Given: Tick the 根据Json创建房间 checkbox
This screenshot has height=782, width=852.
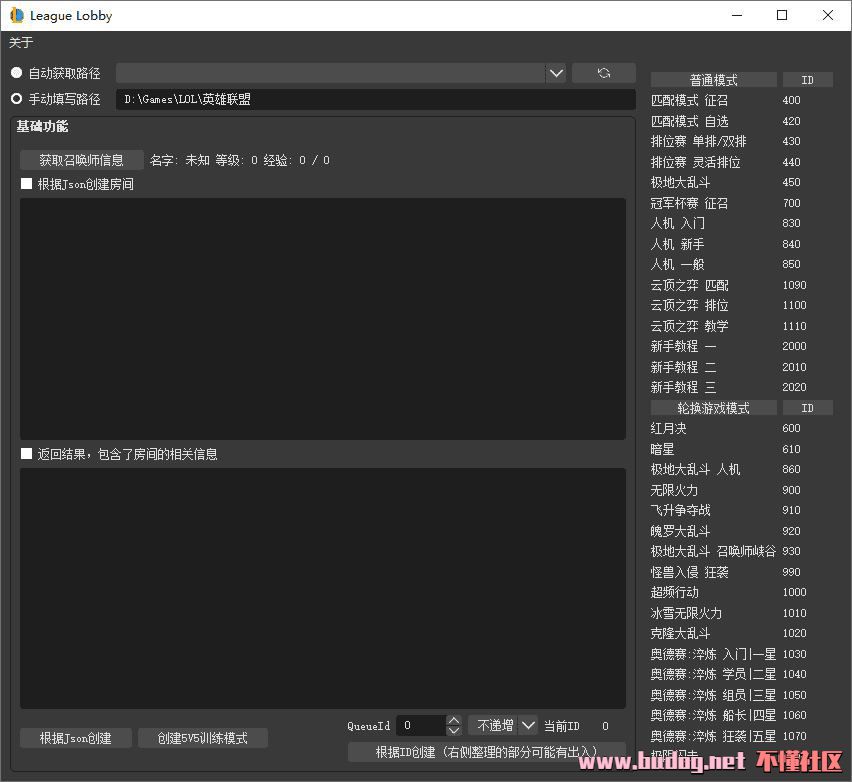Looking at the screenshot, I should (26, 184).
